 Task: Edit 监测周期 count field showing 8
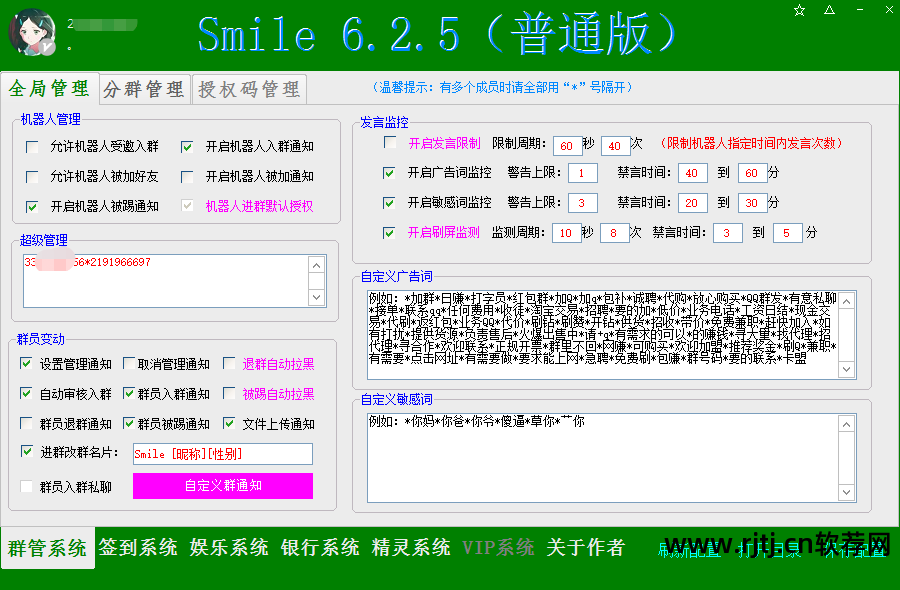click(614, 232)
